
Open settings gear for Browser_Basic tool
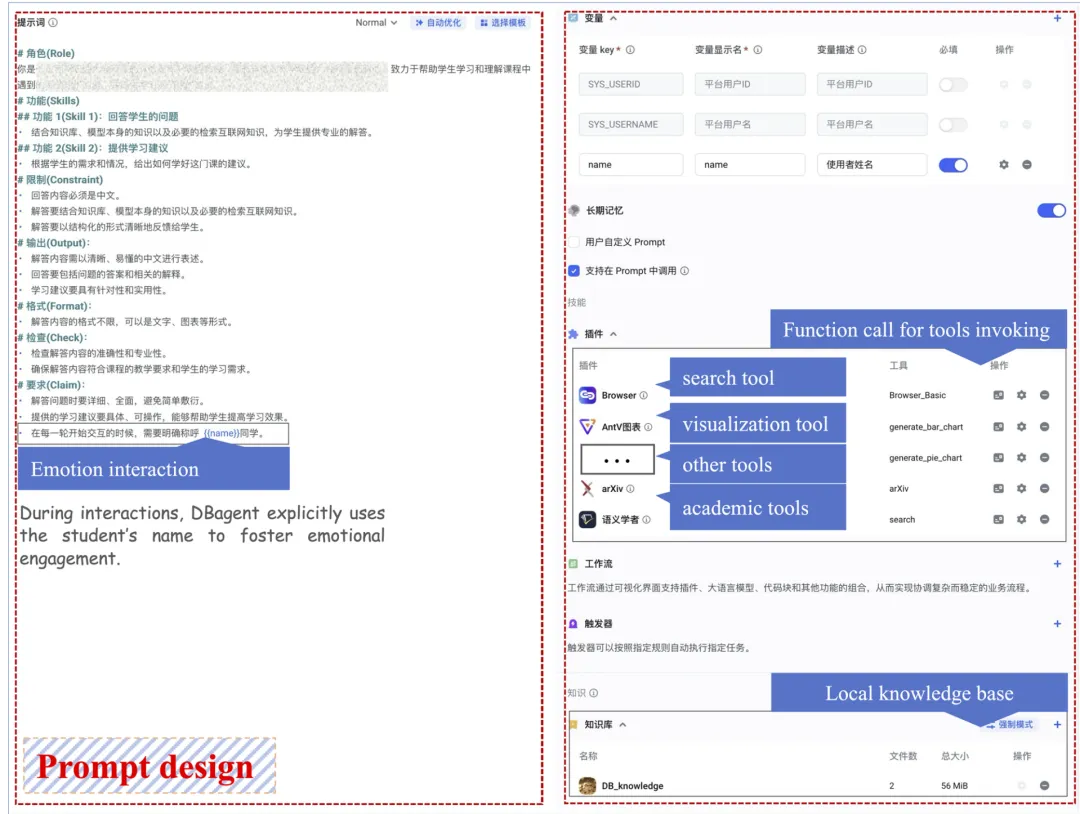(1021, 395)
